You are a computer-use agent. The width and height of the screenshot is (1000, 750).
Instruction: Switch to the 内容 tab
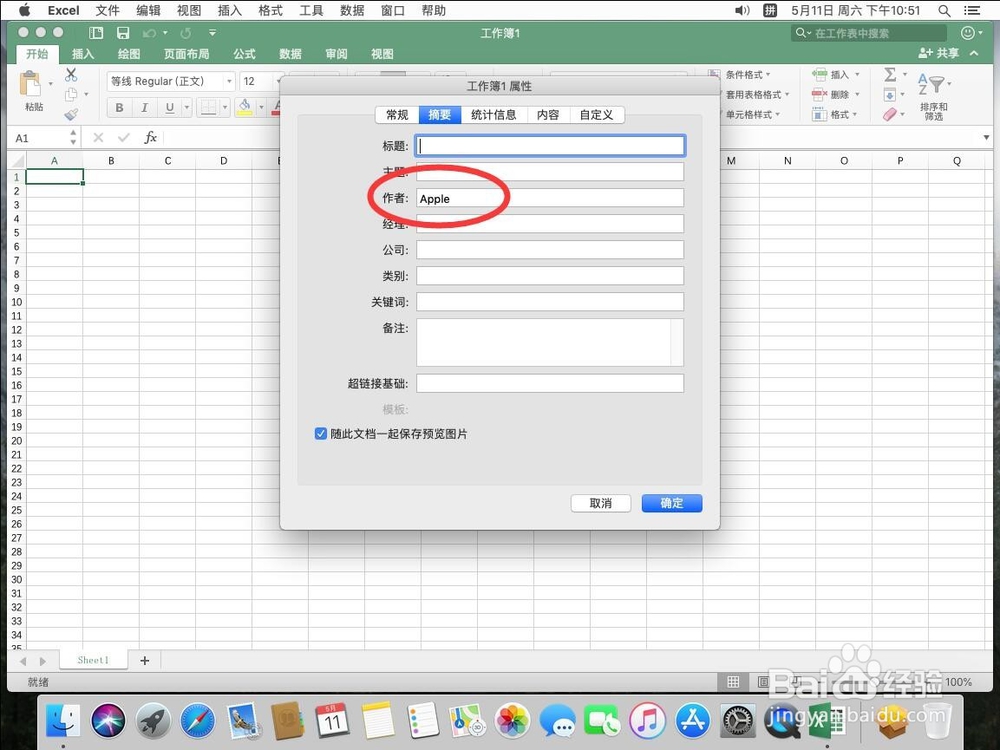tap(548, 115)
